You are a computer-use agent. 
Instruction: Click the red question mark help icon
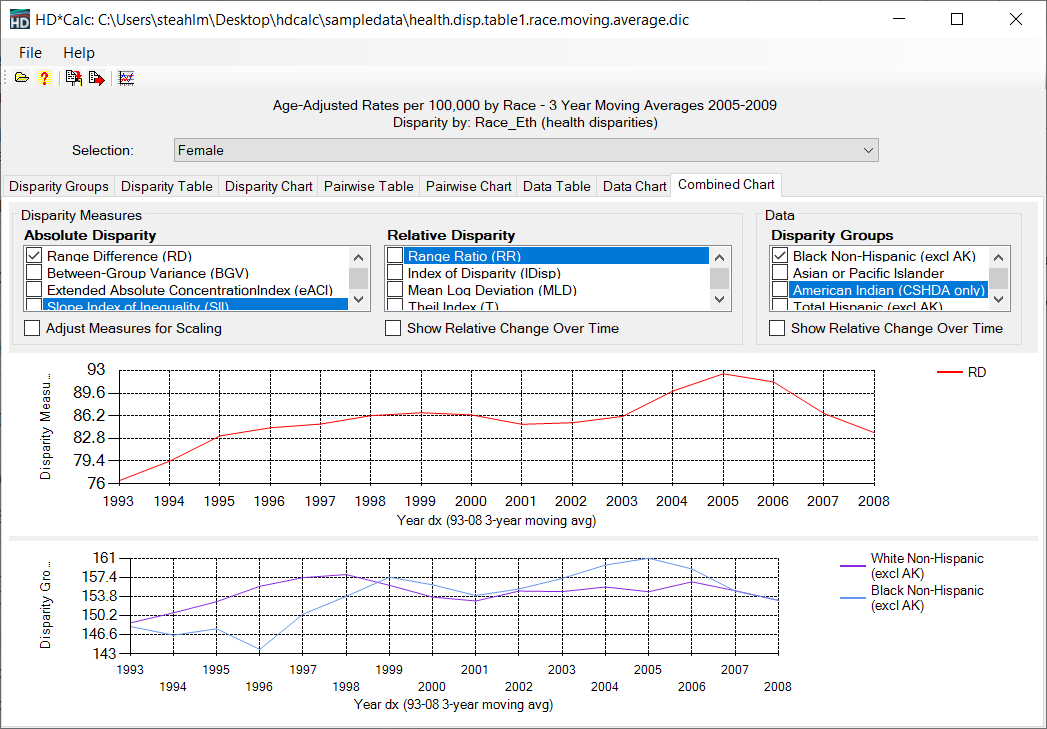(x=44, y=78)
